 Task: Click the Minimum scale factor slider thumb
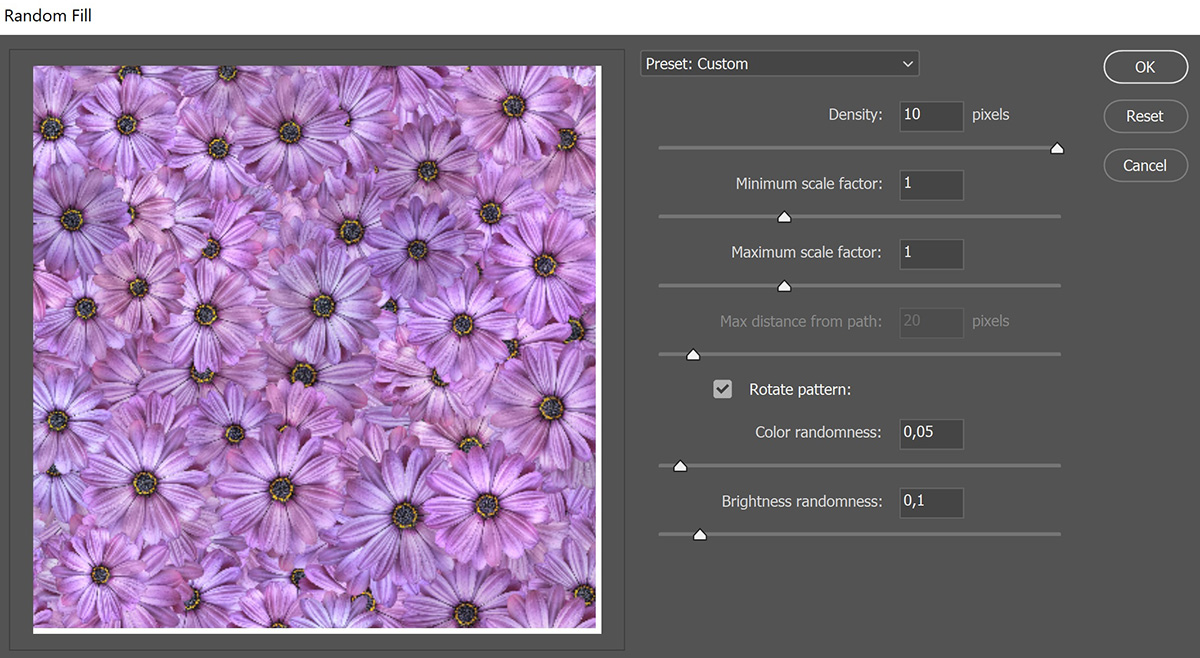pyautogui.click(x=784, y=216)
